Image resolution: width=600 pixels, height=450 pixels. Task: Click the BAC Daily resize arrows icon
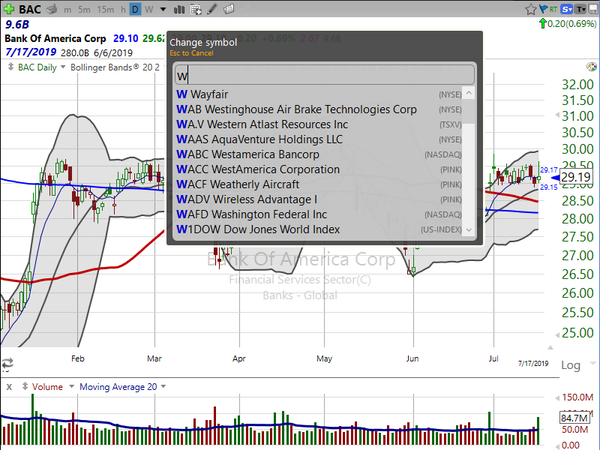[10, 68]
